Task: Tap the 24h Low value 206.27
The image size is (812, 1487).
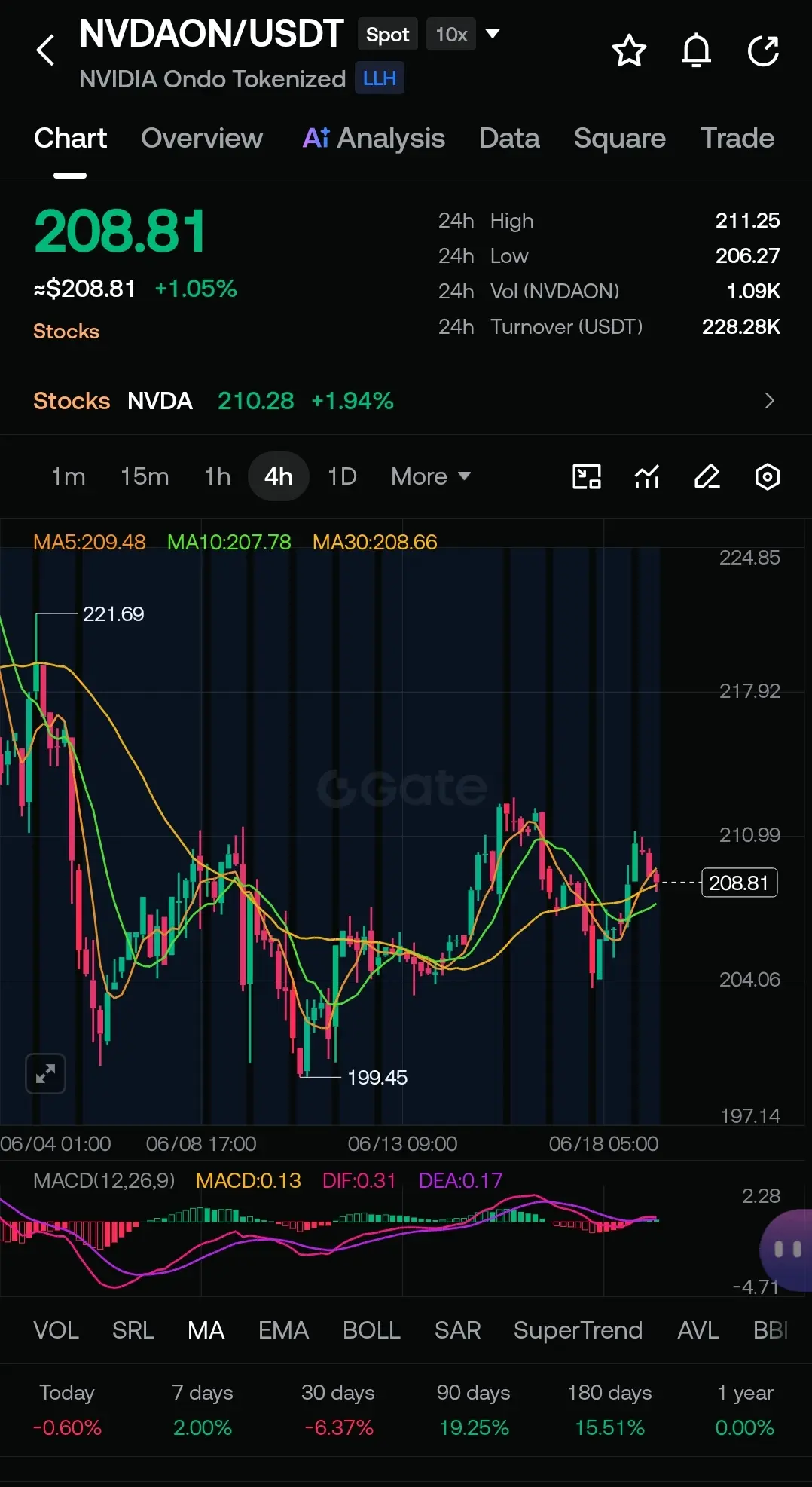Action: pyautogui.click(x=747, y=256)
